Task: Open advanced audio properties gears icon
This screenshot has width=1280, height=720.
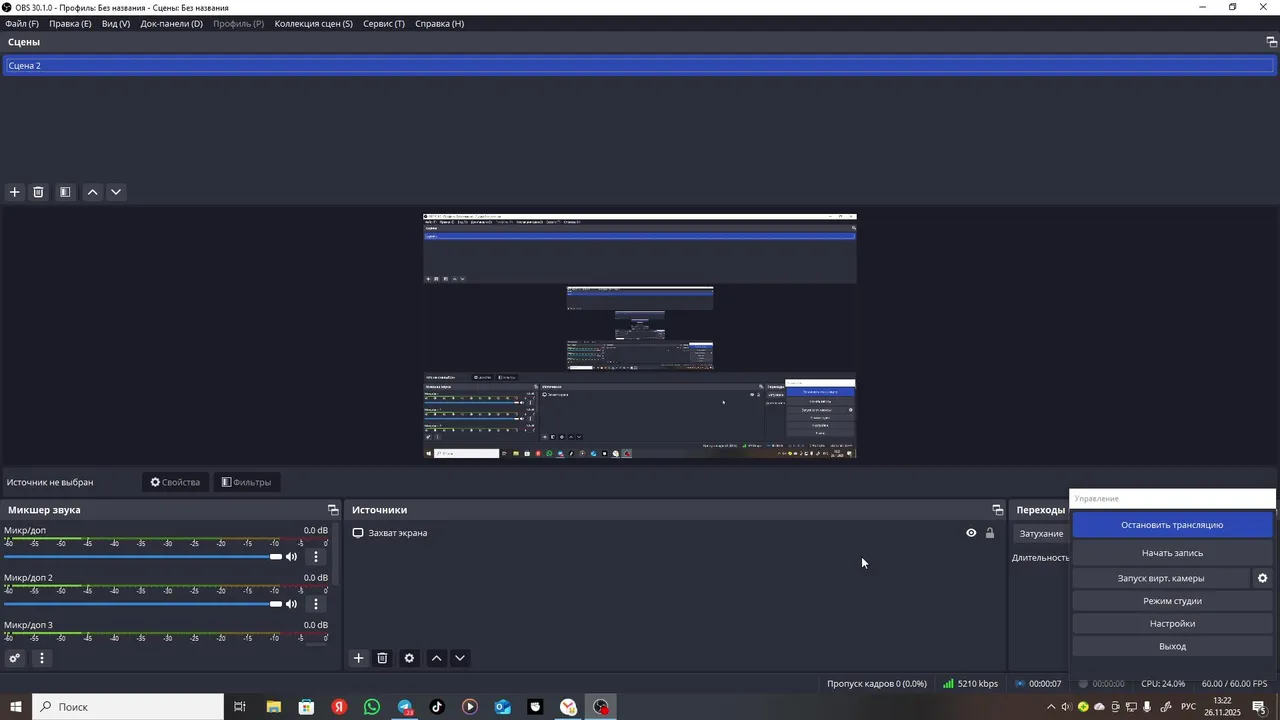Action: coord(14,658)
